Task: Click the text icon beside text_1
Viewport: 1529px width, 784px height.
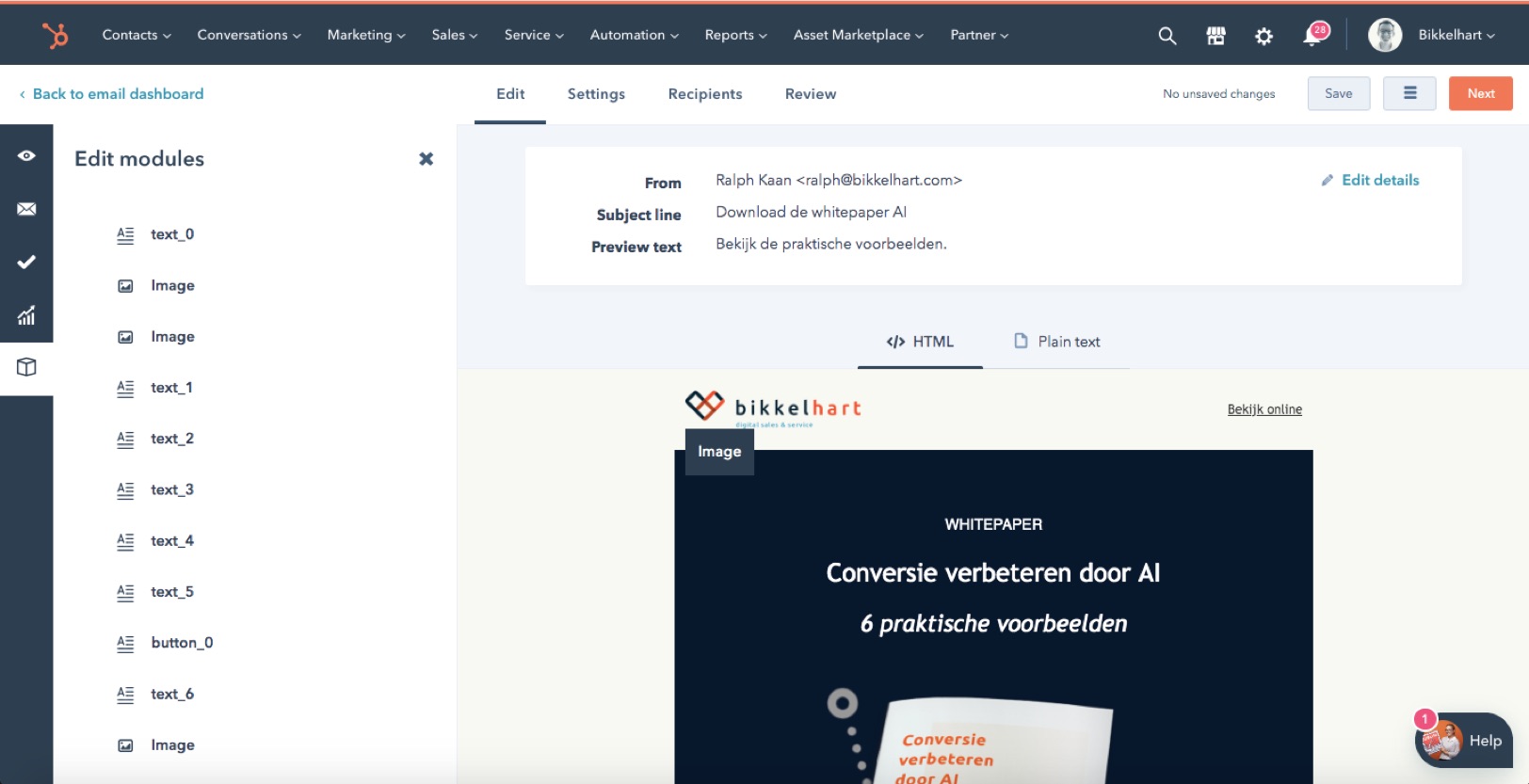Action: pyautogui.click(x=125, y=389)
